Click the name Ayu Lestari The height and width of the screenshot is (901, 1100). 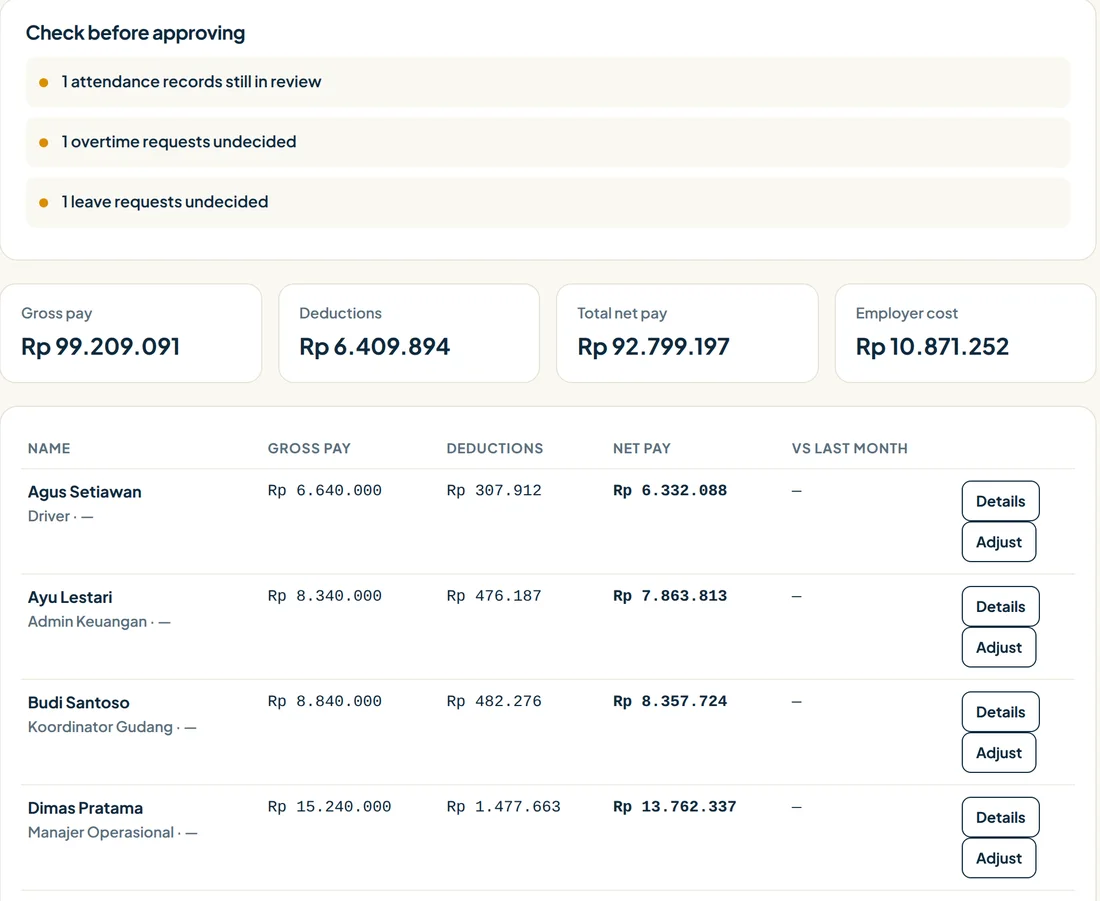coord(70,597)
